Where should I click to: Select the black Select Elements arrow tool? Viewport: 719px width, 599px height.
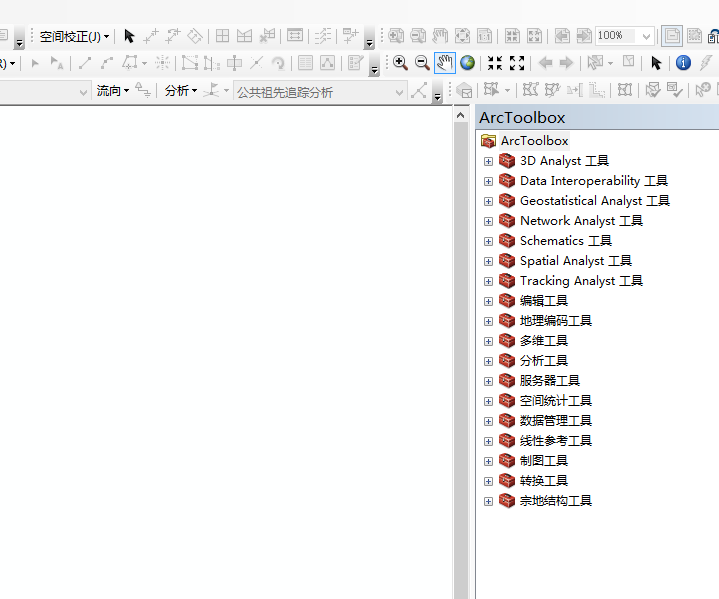pyautogui.click(x=656, y=63)
